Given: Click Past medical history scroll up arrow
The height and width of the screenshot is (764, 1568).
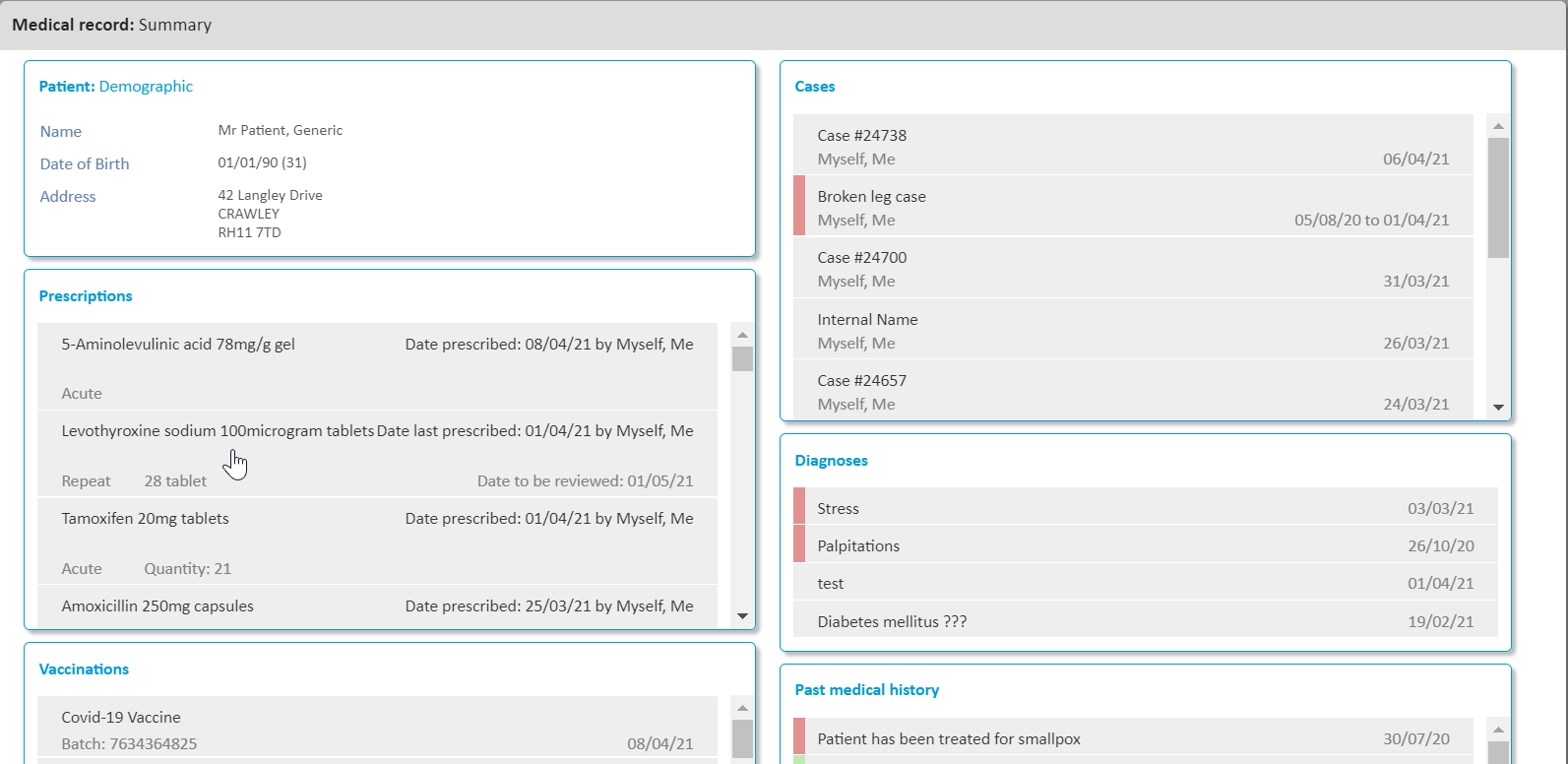Looking at the screenshot, I should [1498, 730].
